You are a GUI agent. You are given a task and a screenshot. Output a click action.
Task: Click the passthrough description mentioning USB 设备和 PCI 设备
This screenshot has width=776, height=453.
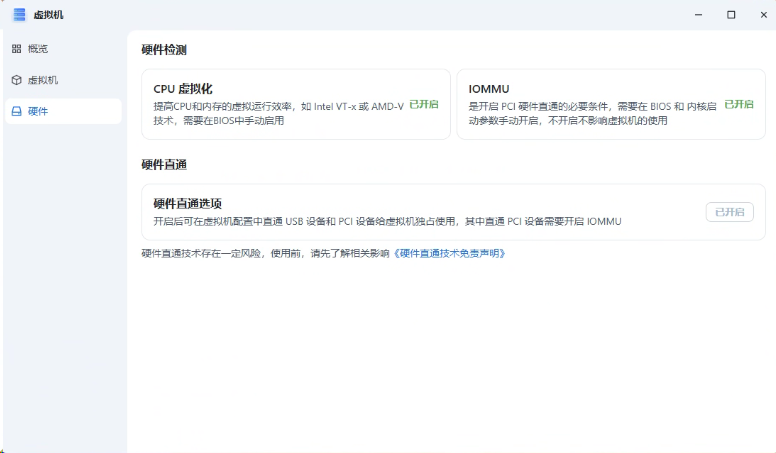pyautogui.click(x=387, y=221)
